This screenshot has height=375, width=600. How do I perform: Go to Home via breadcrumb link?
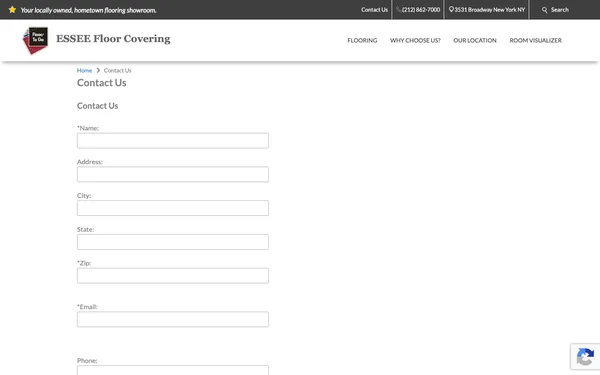[84, 70]
